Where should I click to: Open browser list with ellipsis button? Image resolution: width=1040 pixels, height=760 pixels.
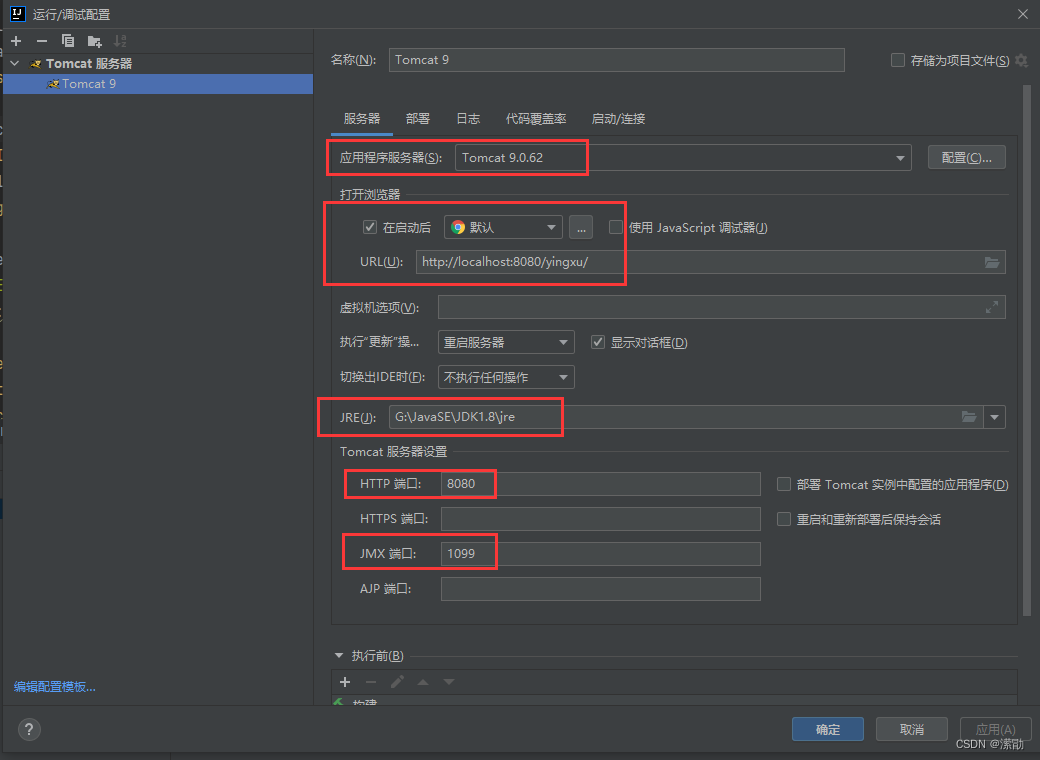coord(581,227)
